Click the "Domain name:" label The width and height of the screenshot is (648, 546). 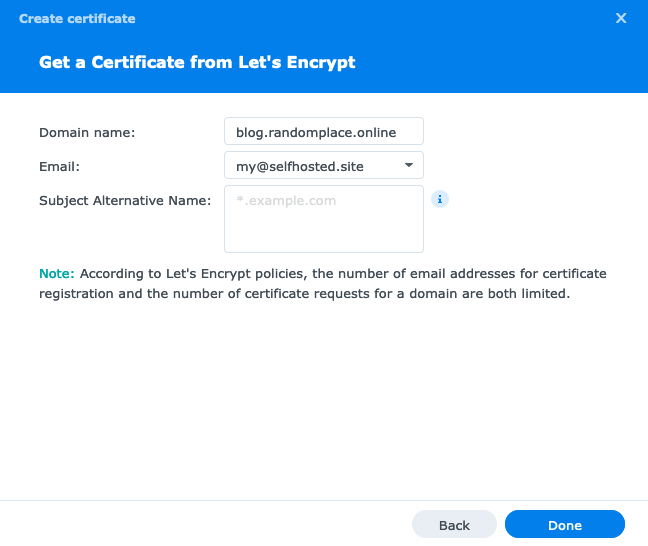click(x=87, y=132)
